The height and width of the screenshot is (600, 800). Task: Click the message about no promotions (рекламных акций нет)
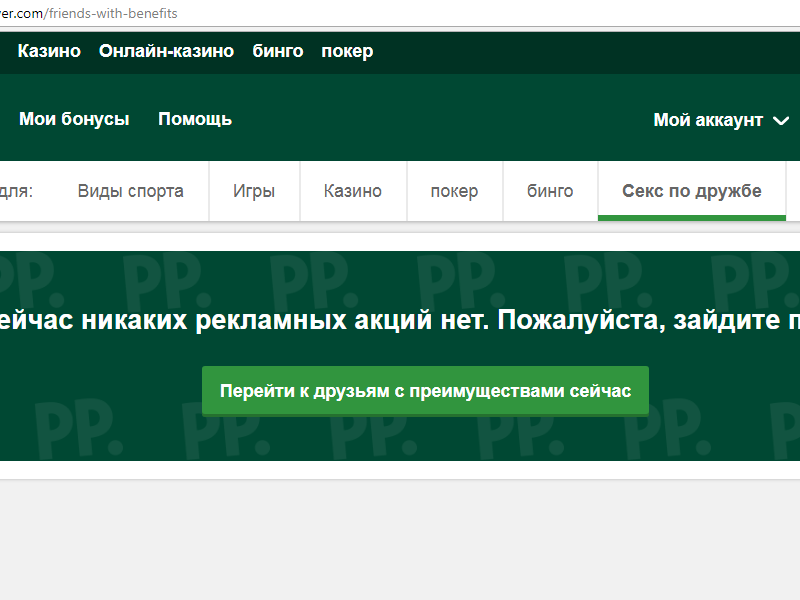pos(400,320)
